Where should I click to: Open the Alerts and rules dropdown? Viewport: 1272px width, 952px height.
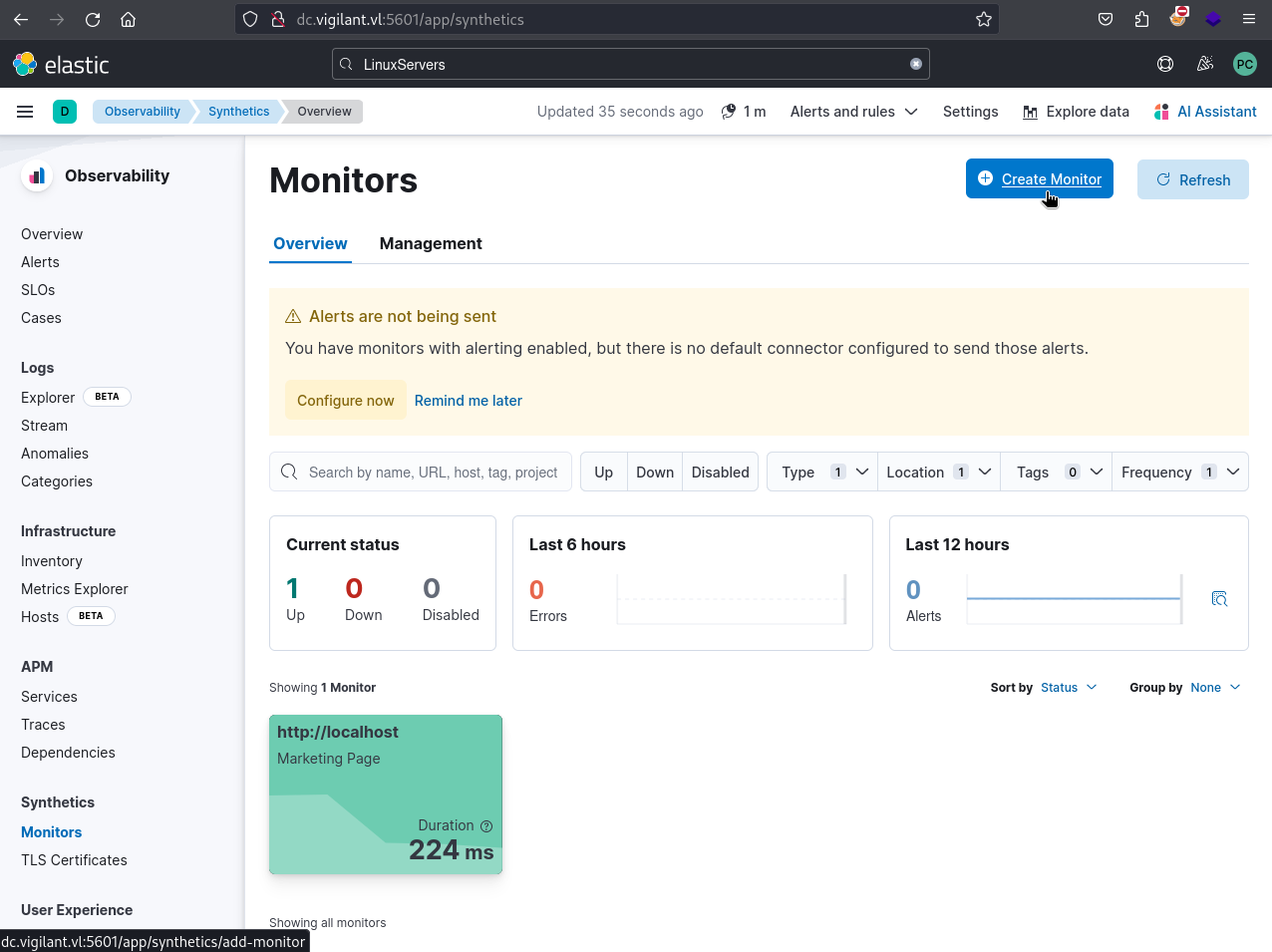(853, 112)
